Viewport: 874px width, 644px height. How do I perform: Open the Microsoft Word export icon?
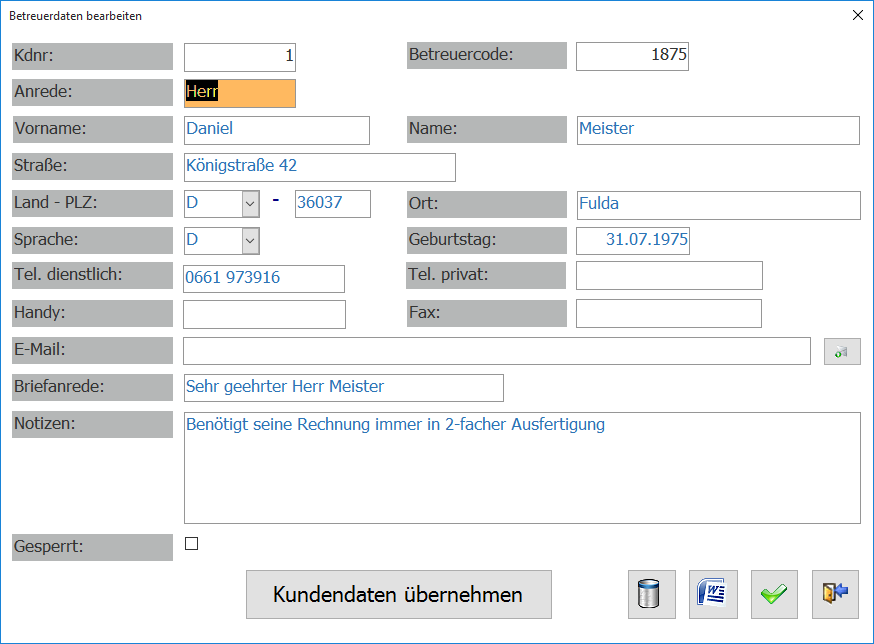pyautogui.click(x=713, y=594)
